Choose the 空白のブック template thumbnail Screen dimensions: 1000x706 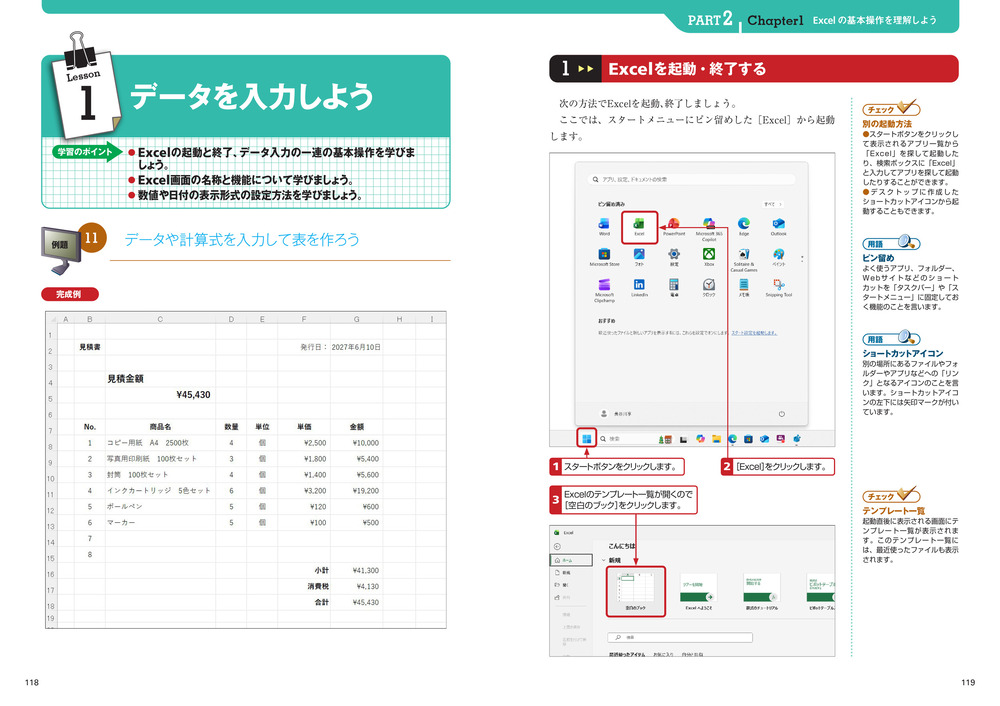click(637, 591)
